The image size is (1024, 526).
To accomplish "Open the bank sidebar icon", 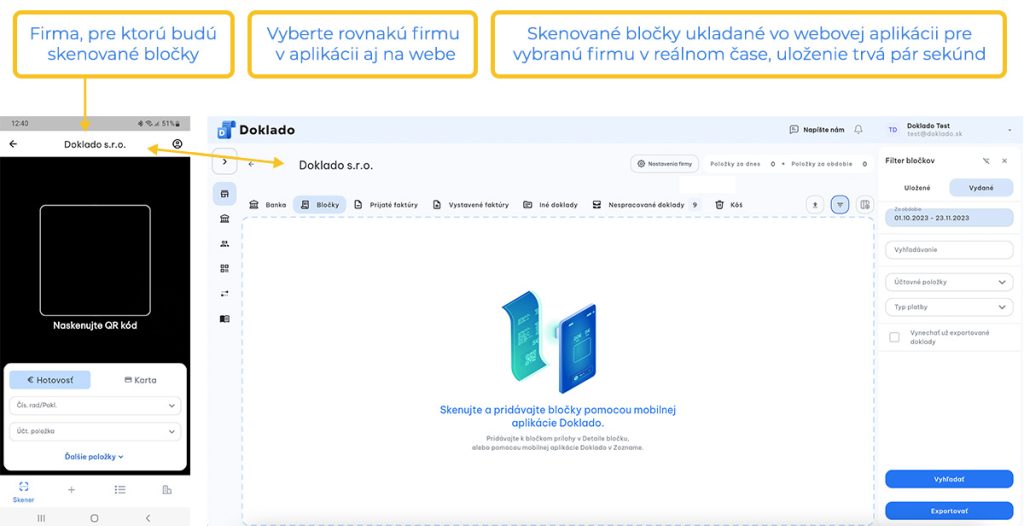I will (225, 219).
